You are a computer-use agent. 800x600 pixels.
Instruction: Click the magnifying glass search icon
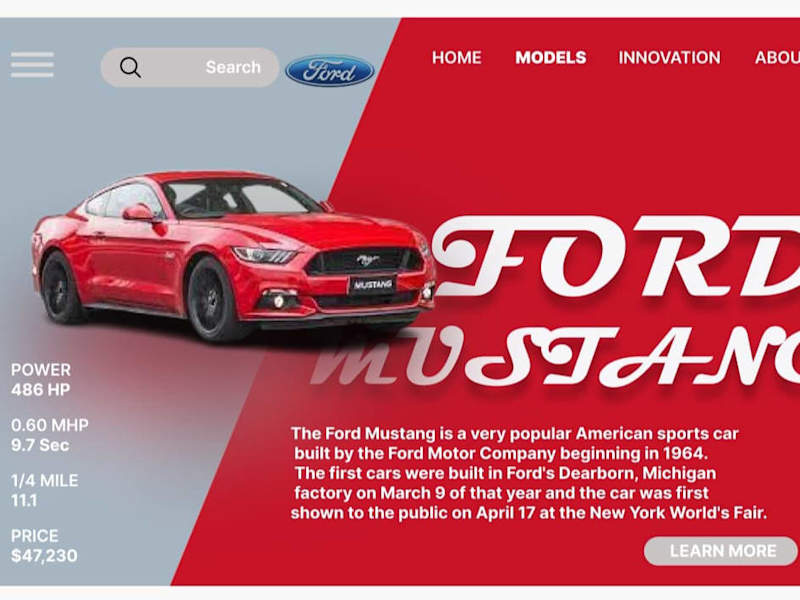click(130, 67)
